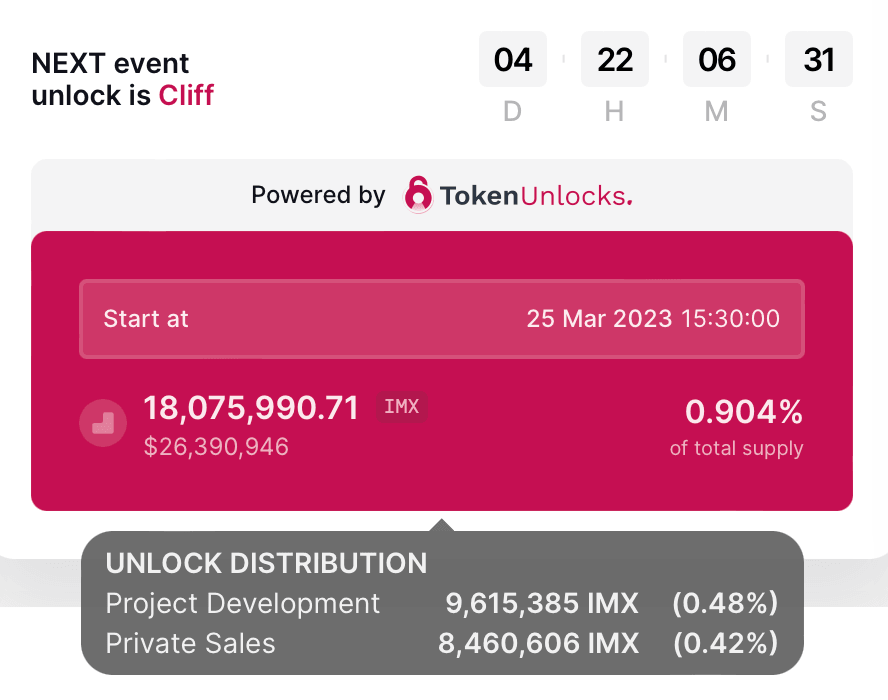Collapse the pink unlock summary card
Viewport: 888px width, 700px height.
coord(441,370)
